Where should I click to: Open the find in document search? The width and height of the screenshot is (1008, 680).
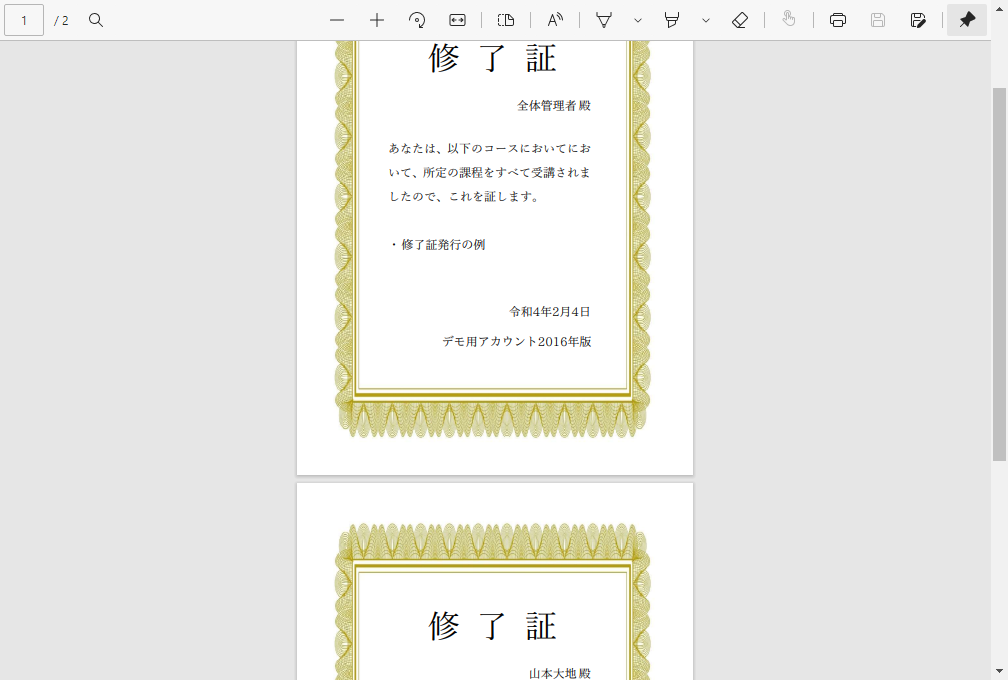pyautogui.click(x=96, y=20)
